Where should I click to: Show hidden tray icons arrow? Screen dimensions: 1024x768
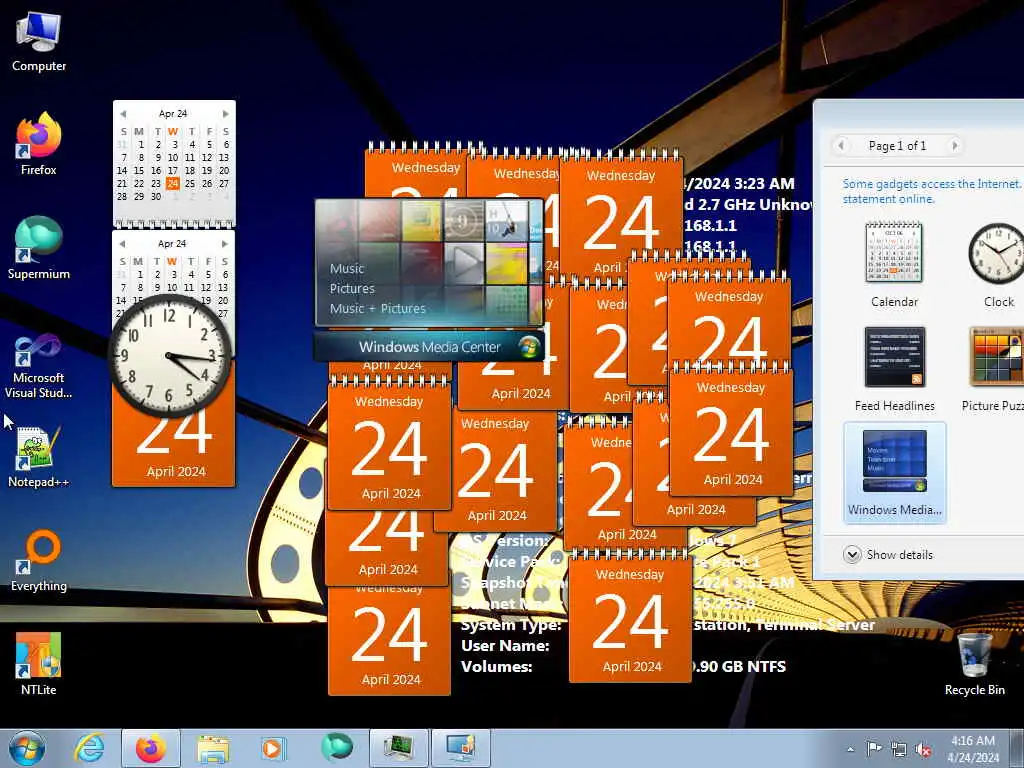pos(850,749)
